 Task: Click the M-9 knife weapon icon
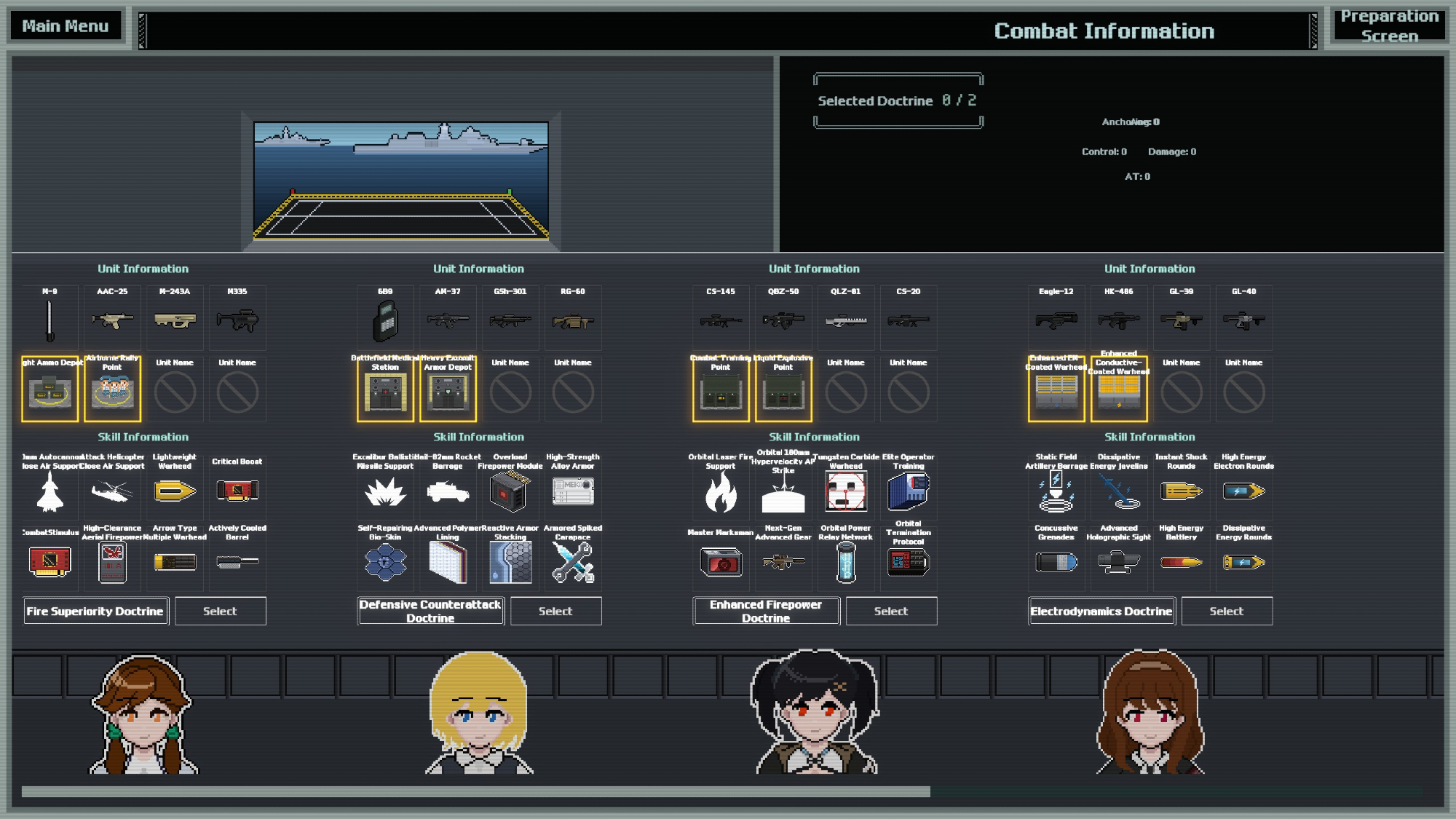(x=50, y=320)
